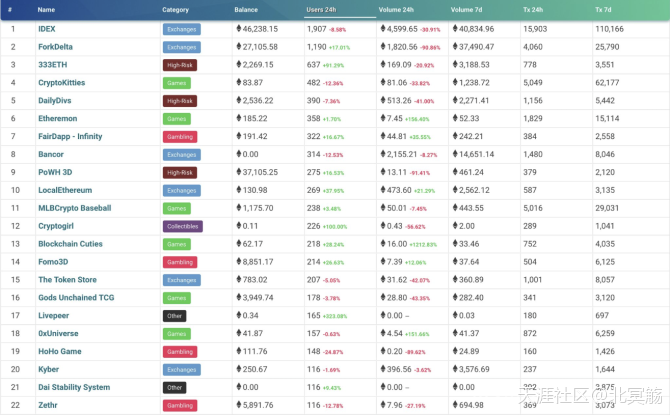The height and width of the screenshot is (415, 670).
Task: Open the ForkDelta dapp link
Action: click(55, 47)
